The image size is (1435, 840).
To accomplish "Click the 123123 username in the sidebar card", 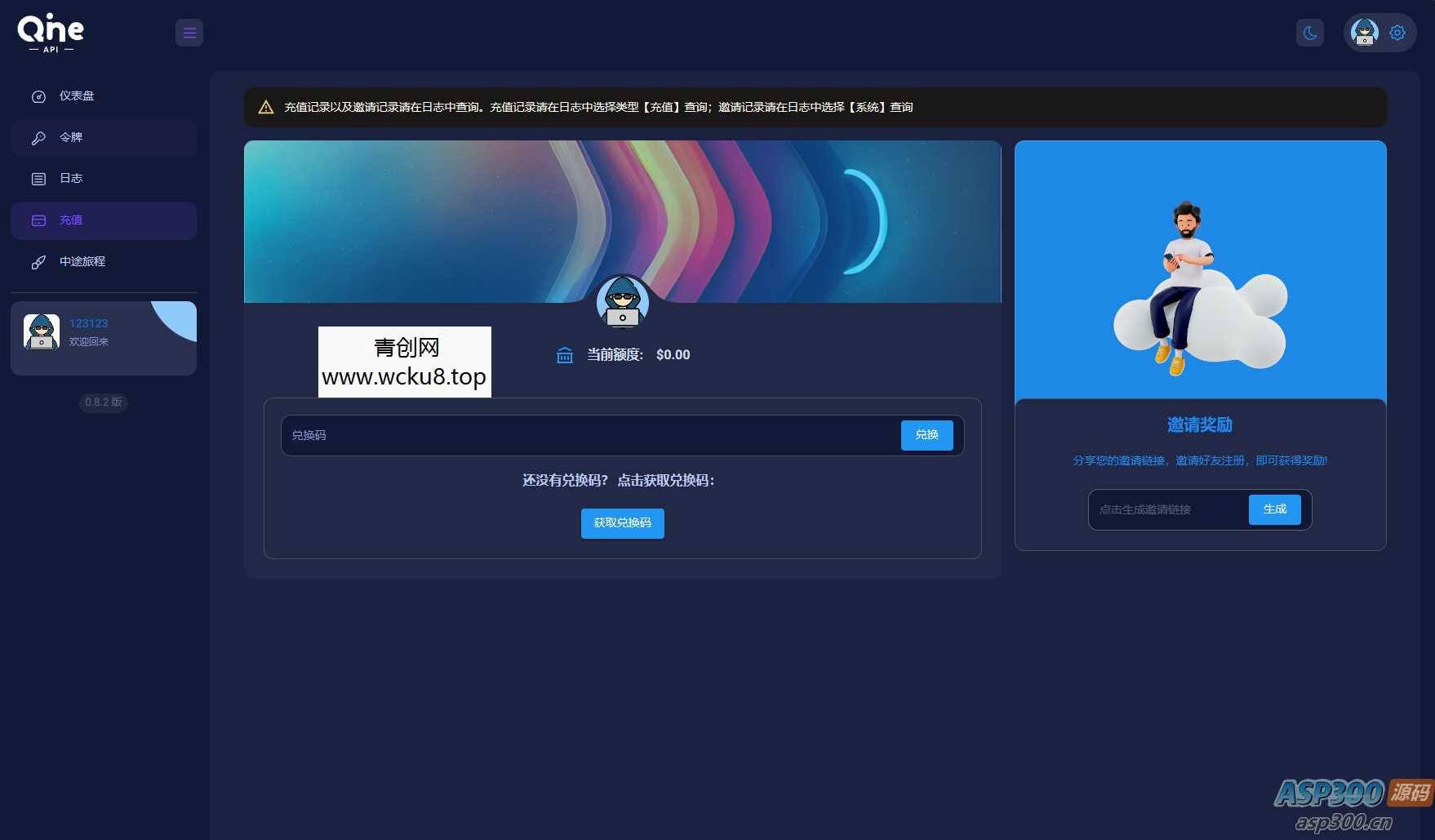I will pyautogui.click(x=88, y=324).
